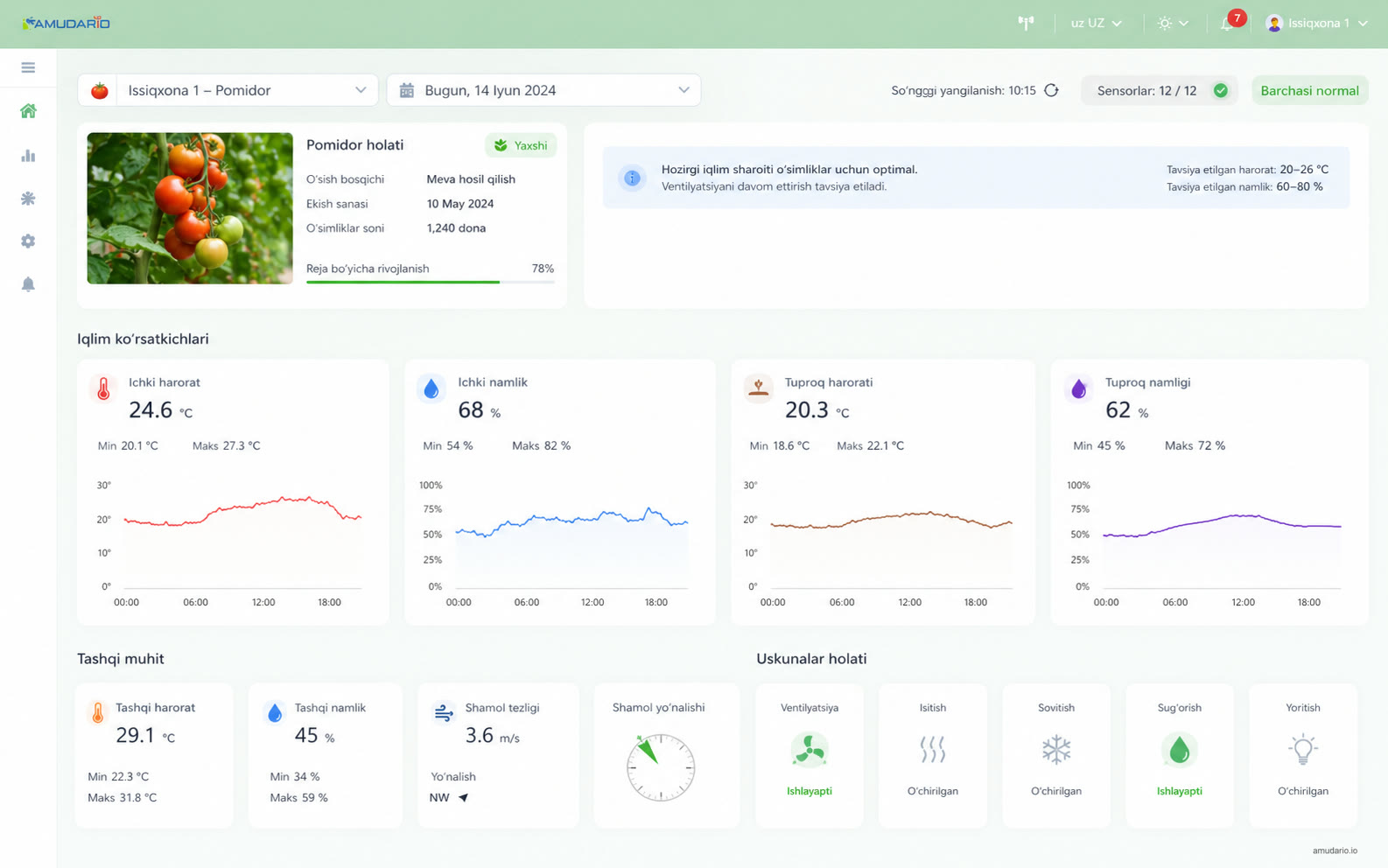Viewport: 1388px width, 868px height.
Task: Click the Iqlim ko'rsatkichlari section heading
Action: [143, 339]
